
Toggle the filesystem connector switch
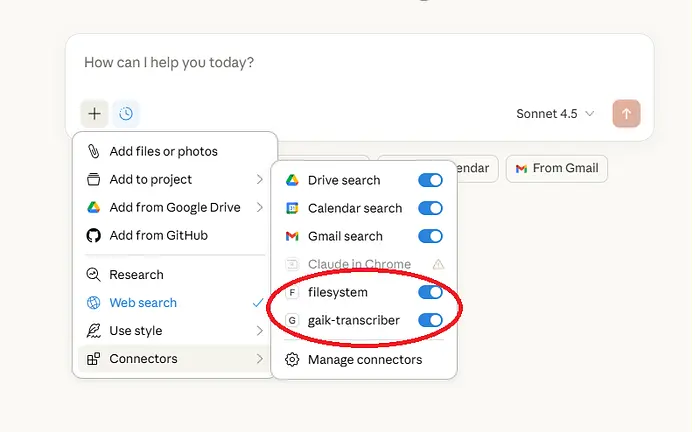(x=430, y=292)
